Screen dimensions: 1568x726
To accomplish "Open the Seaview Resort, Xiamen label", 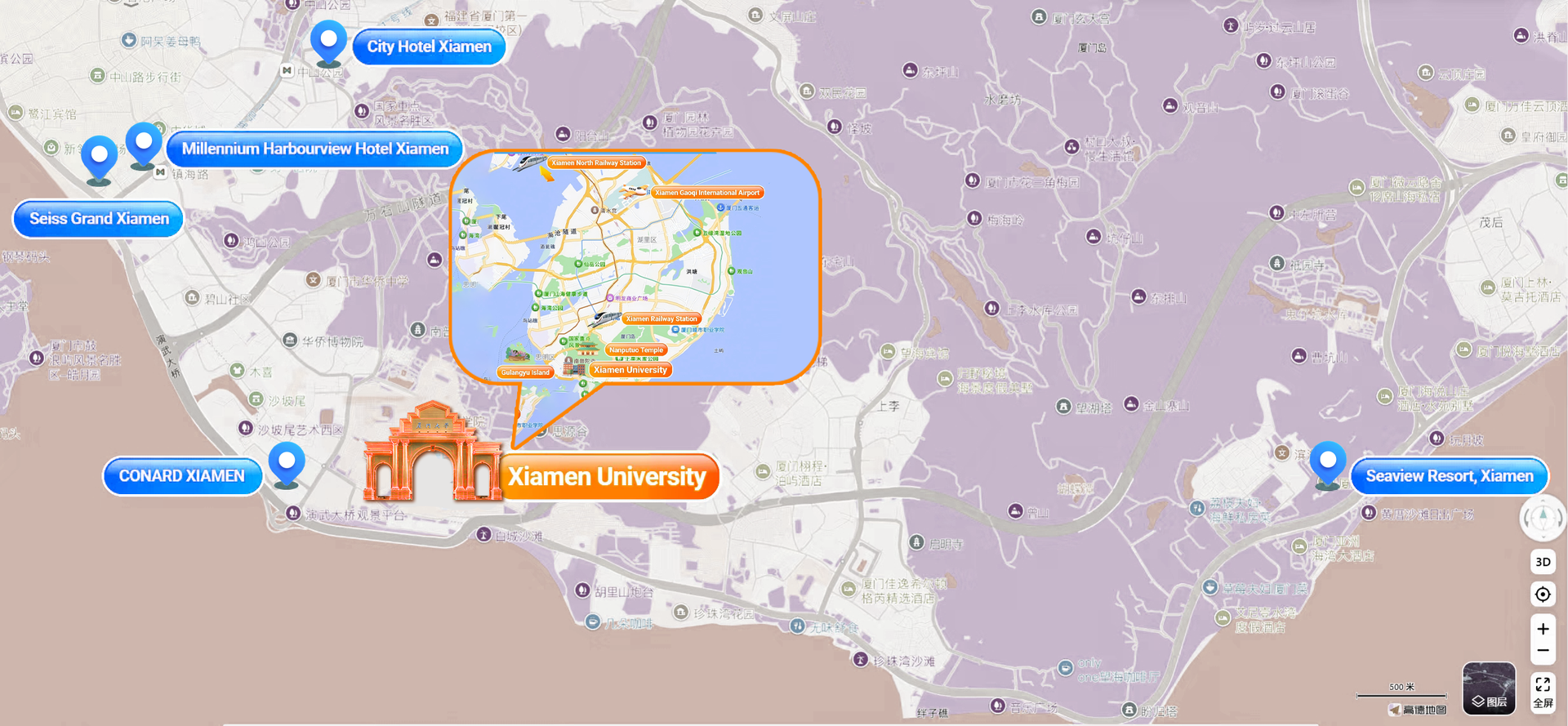I will [1450, 476].
